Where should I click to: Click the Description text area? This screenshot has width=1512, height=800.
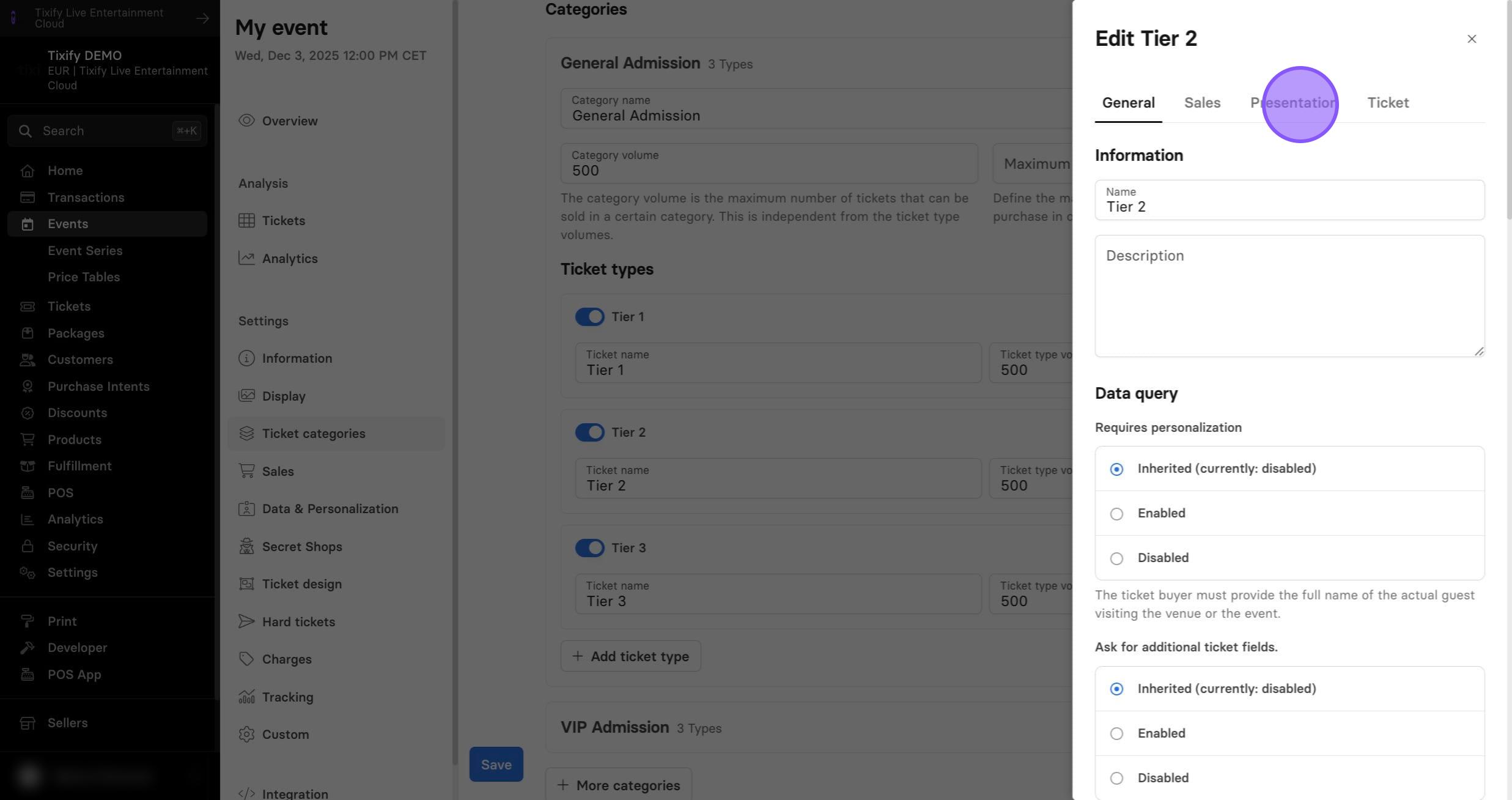click(1289, 296)
